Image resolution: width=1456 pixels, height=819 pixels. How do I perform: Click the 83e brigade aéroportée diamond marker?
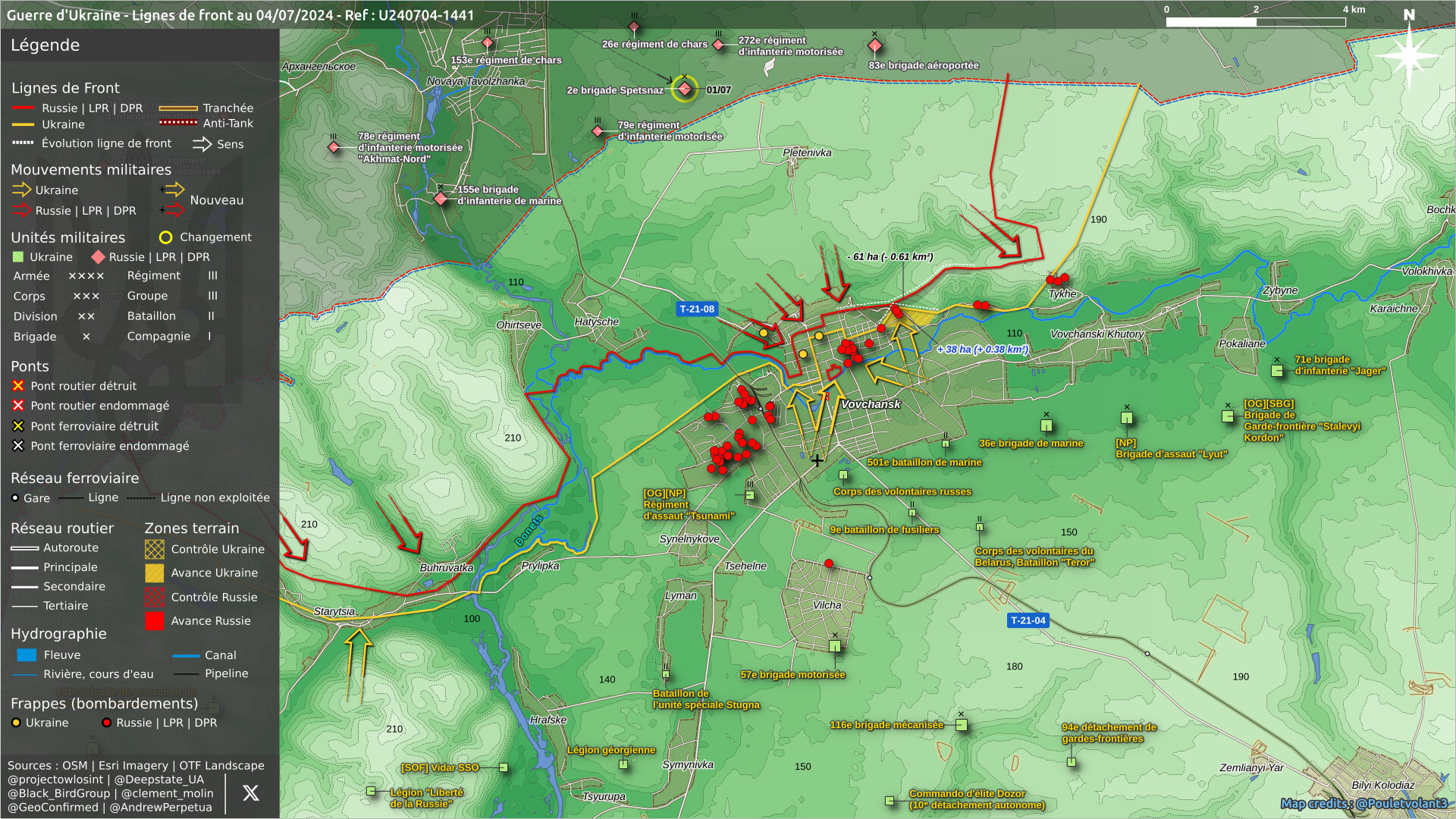[874, 45]
